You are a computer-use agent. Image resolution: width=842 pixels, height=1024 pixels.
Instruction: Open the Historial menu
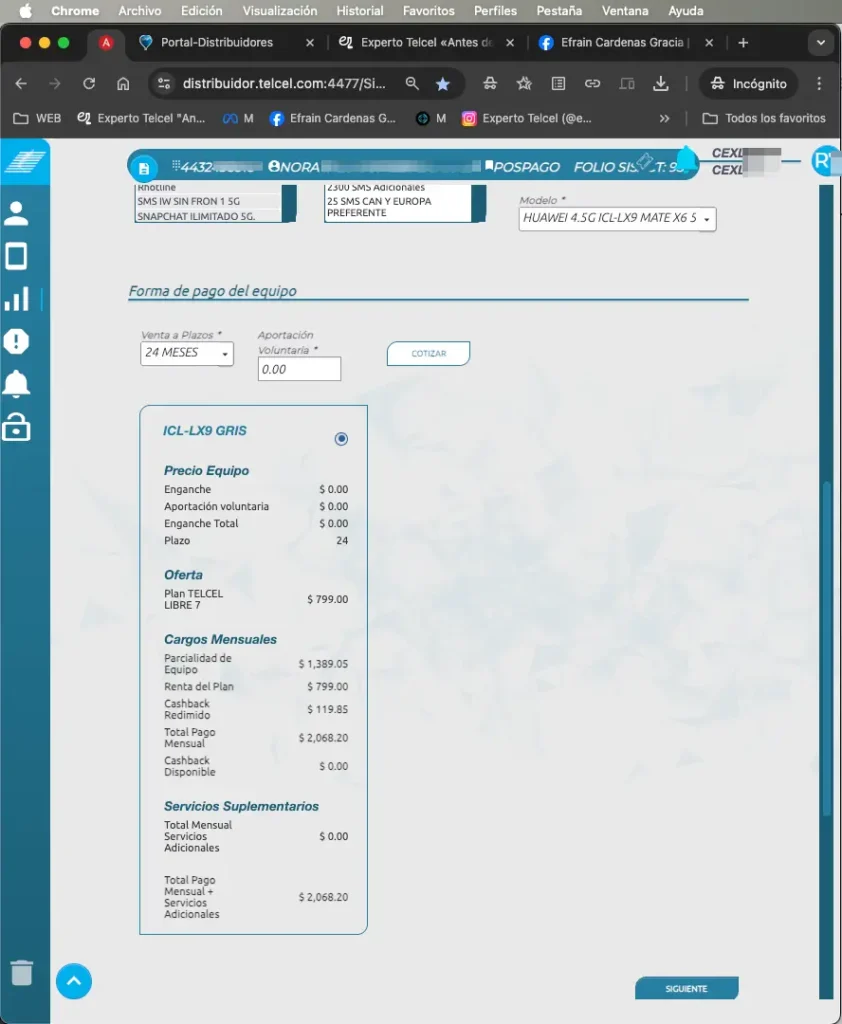coord(360,10)
